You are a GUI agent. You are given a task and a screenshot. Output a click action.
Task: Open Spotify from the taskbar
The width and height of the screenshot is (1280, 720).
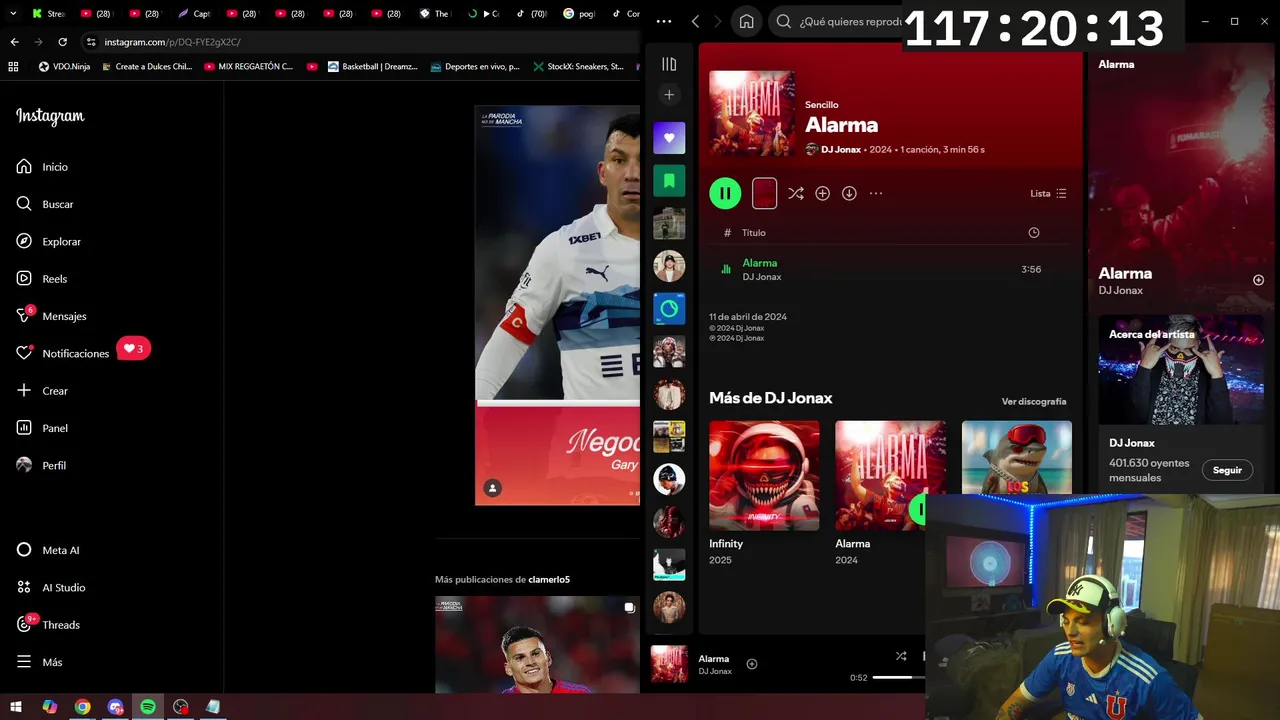(x=148, y=707)
